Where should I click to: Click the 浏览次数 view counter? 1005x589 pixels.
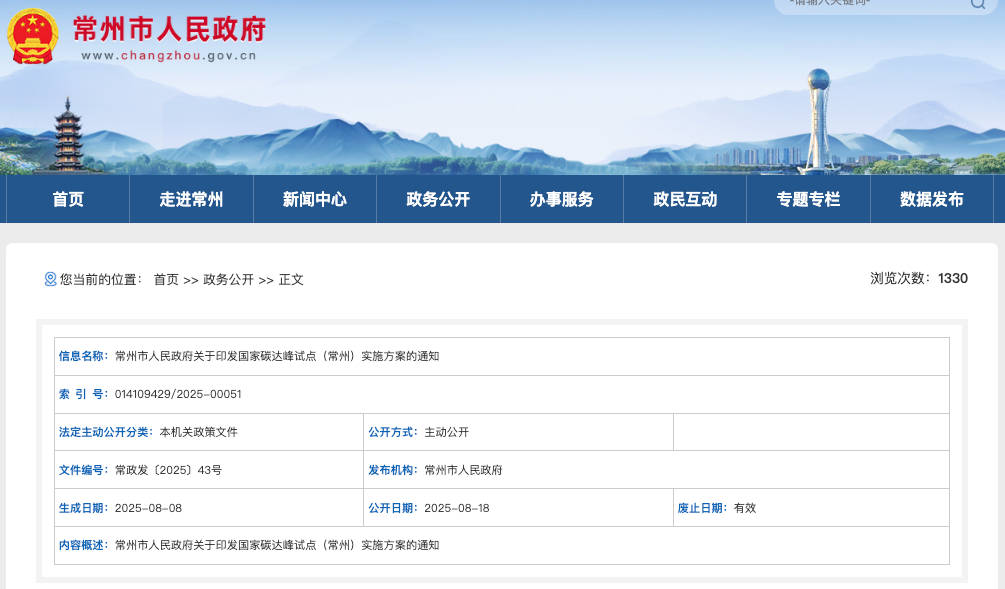tap(918, 278)
